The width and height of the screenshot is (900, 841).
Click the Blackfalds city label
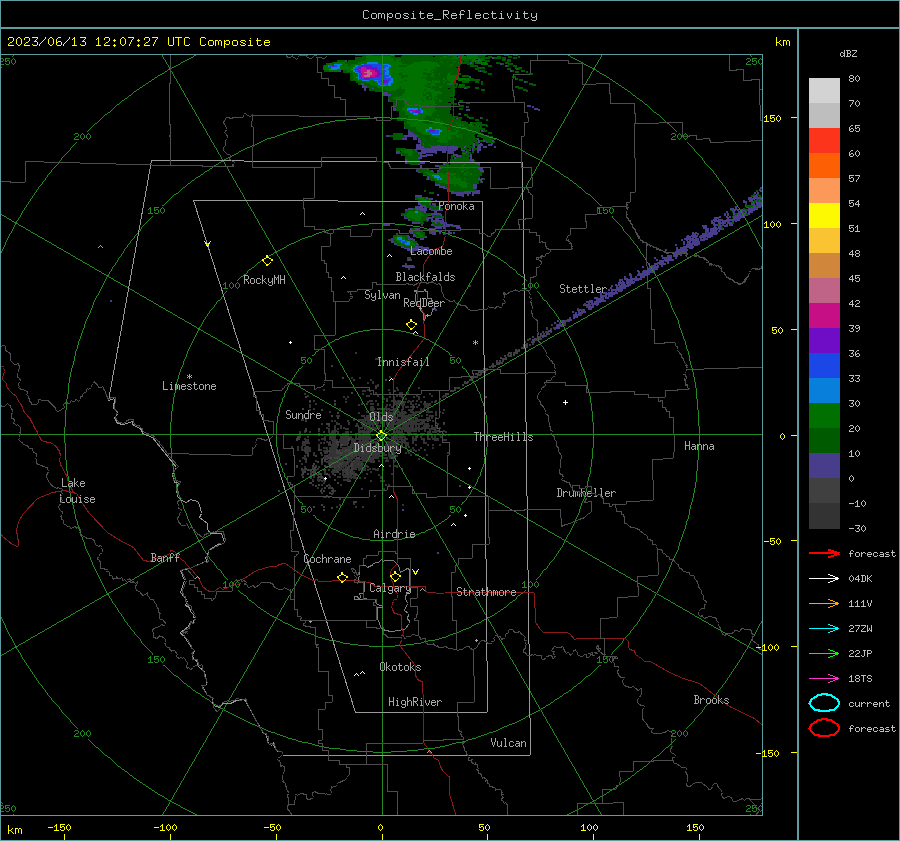coord(425,277)
